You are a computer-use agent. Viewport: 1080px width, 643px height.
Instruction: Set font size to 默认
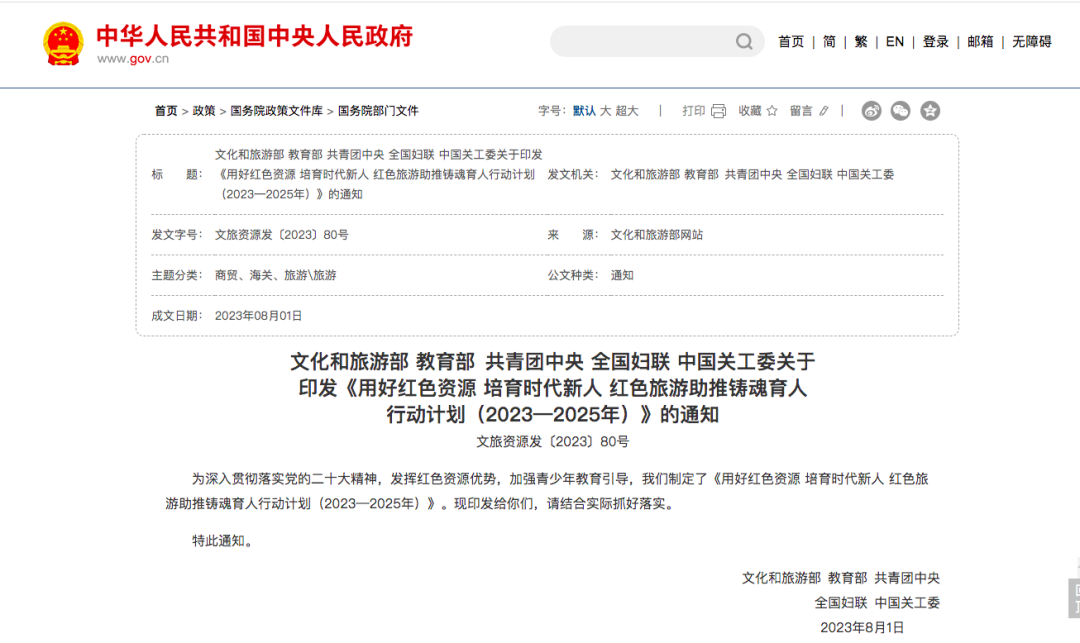pyautogui.click(x=584, y=111)
